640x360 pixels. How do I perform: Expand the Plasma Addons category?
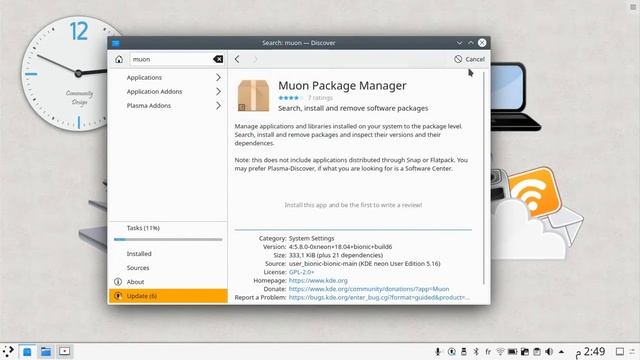pyautogui.click(x=218, y=106)
